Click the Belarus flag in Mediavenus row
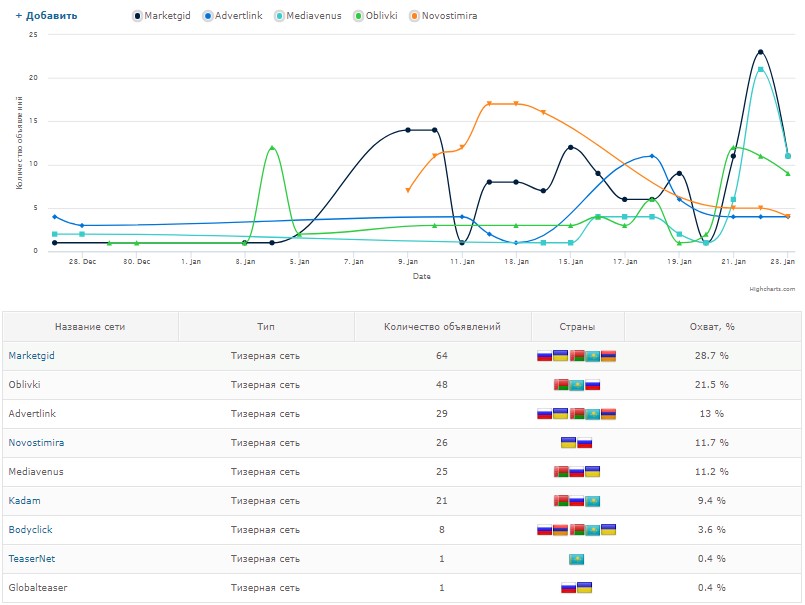 click(561, 471)
